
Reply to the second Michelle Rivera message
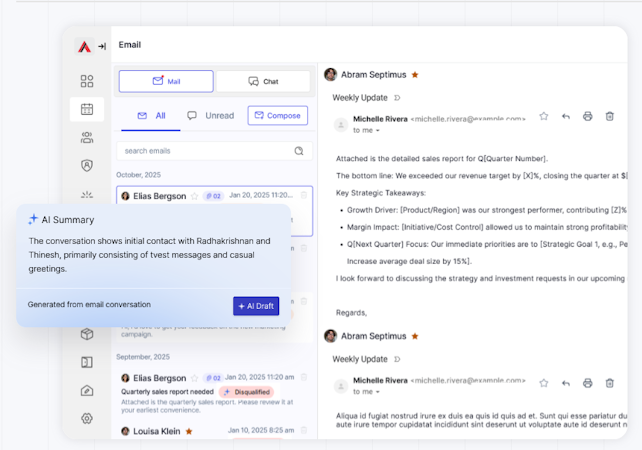tap(566, 383)
